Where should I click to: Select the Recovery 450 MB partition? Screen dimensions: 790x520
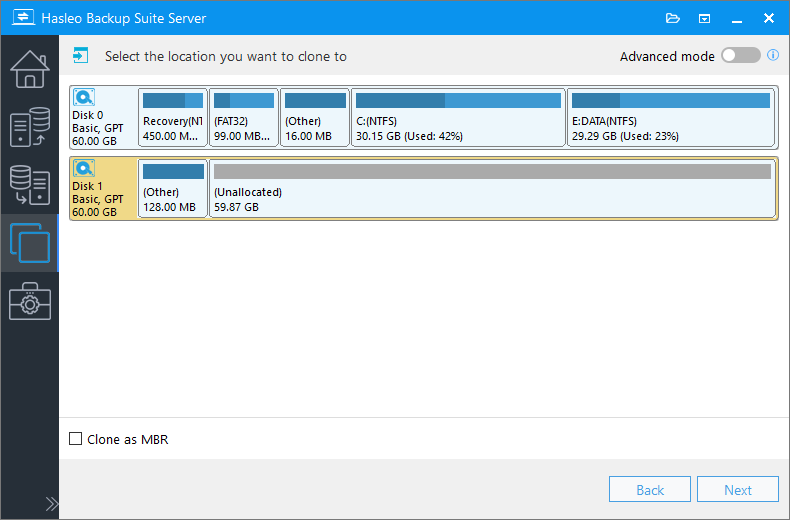click(x=173, y=117)
